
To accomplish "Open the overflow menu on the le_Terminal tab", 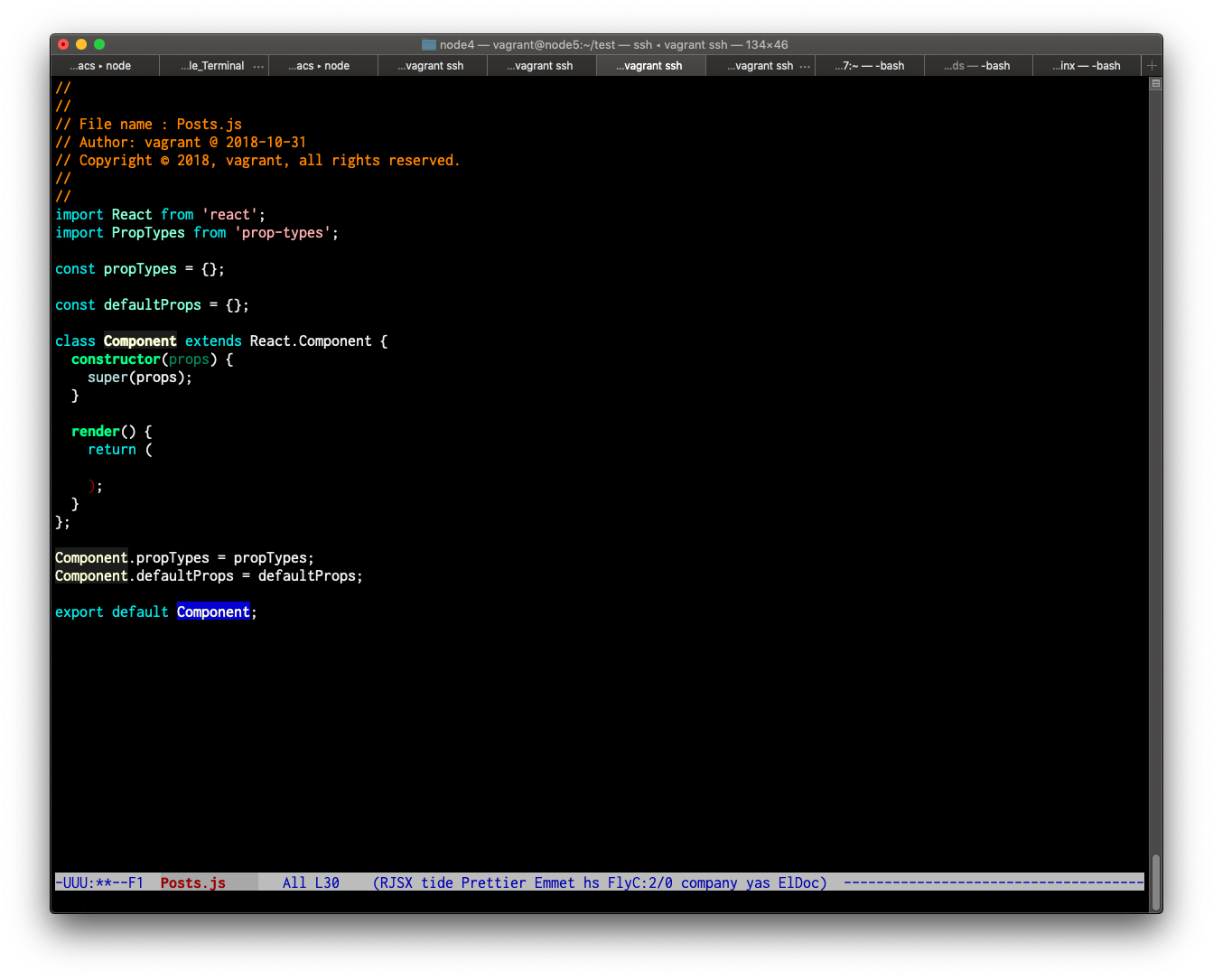I will coord(259,65).
